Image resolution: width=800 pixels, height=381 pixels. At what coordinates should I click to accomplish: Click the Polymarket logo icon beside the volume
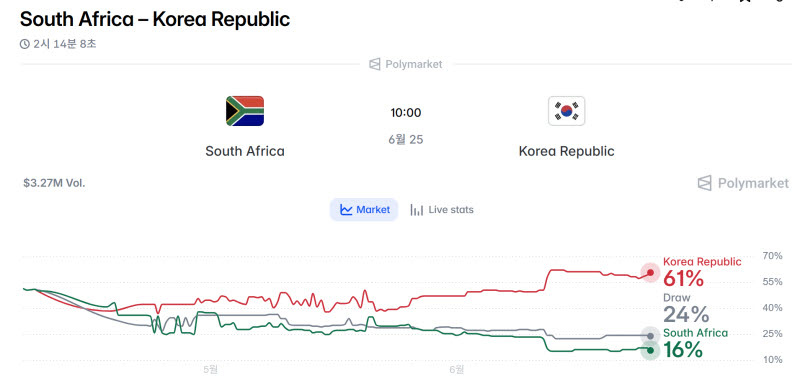click(704, 183)
